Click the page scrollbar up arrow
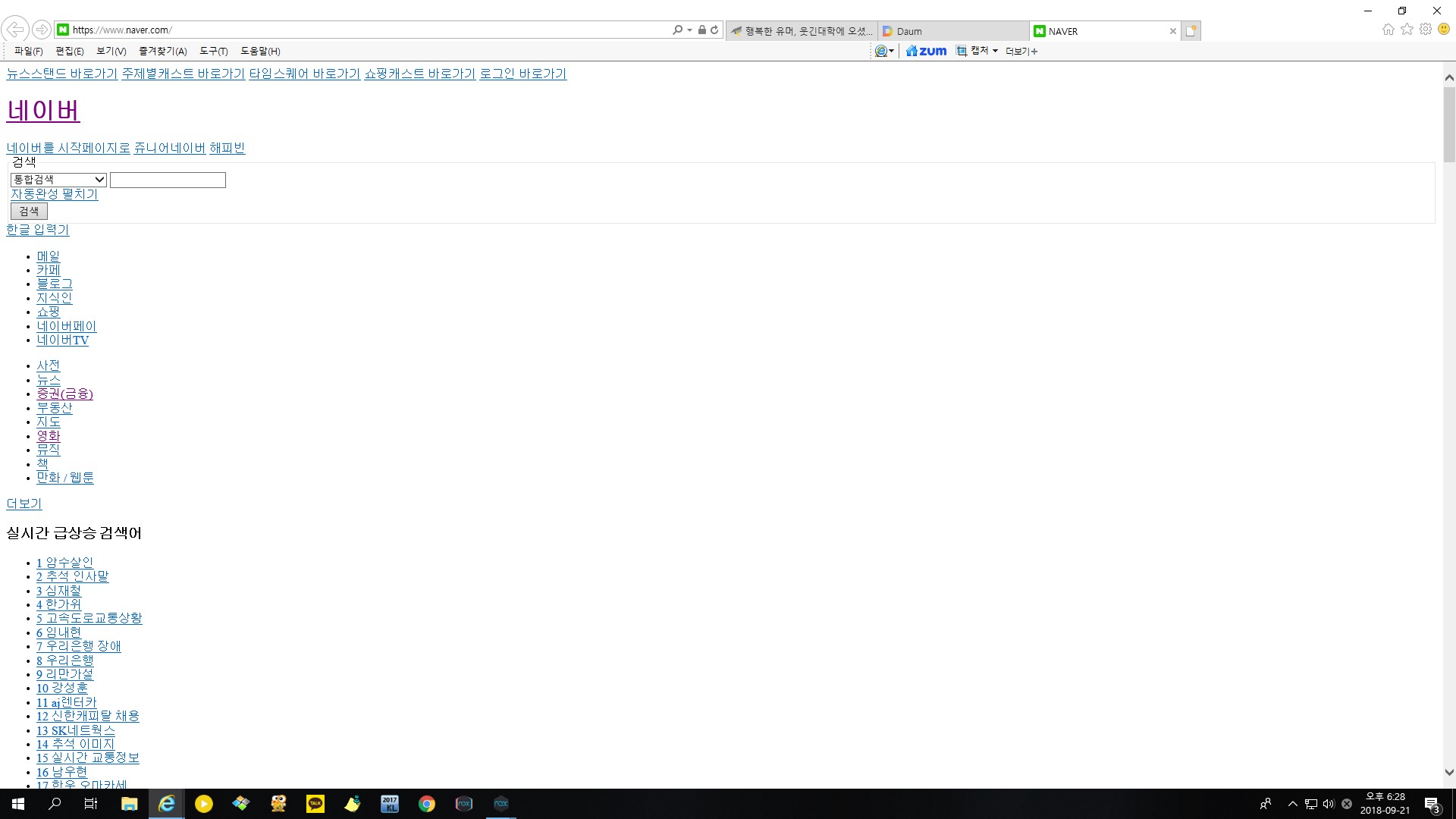Viewport: 1456px width, 819px height. click(x=1449, y=77)
